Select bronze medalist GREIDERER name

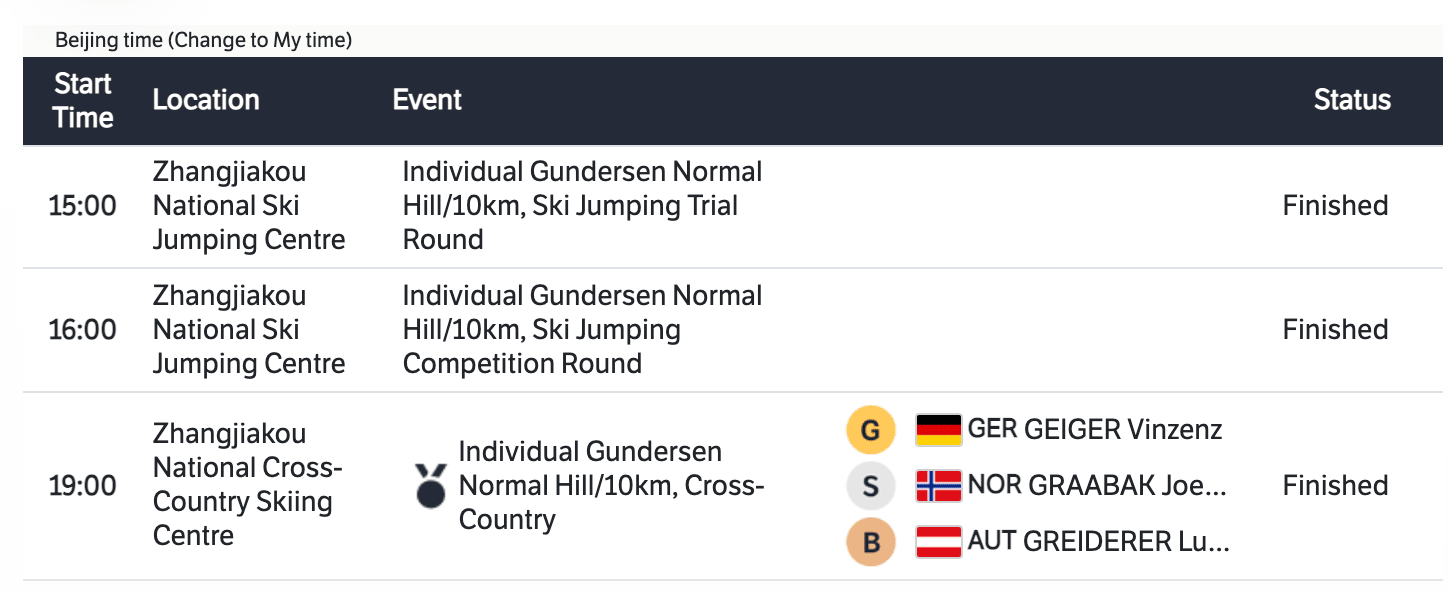[x=1098, y=542]
